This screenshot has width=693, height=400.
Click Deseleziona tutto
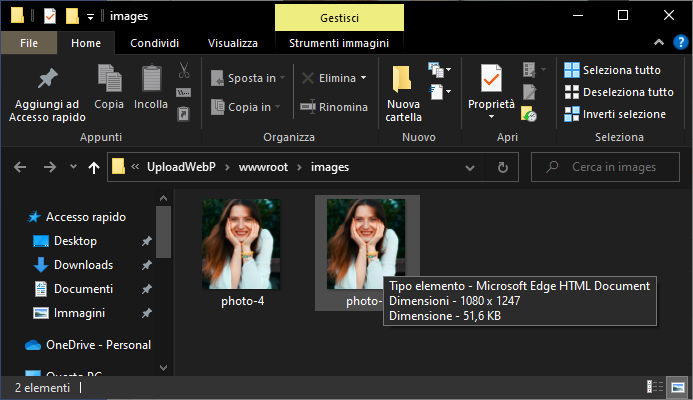(x=619, y=92)
